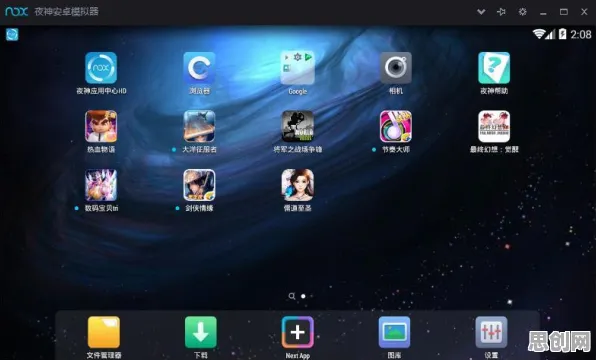The height and width of the screenshot is (360, 596).
Task: Open the 将军之战场争锋 game
Action: (x=298, y=126)
